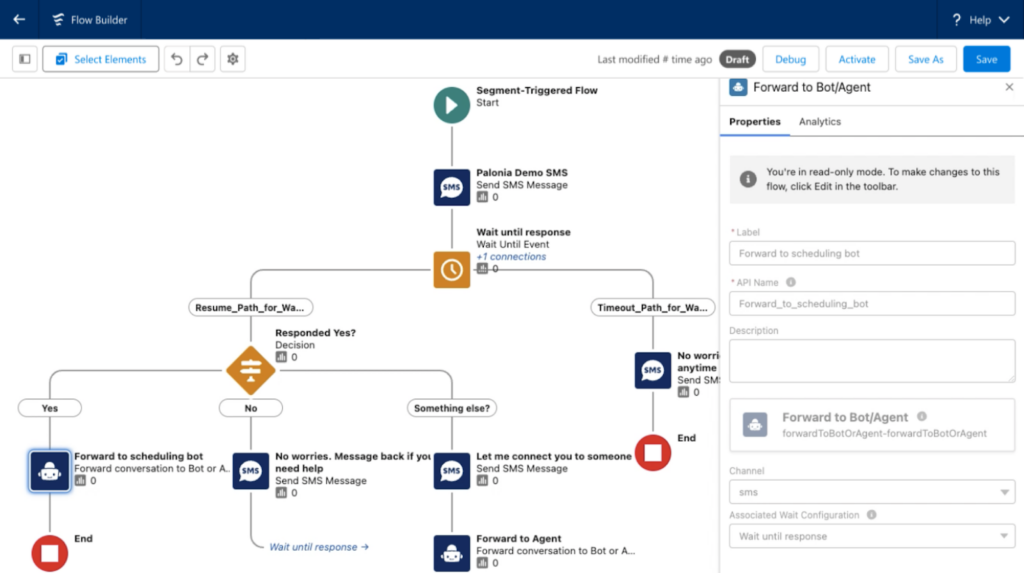The height and width of the screenshot is (573, 1024).
Task: Close the Forward to Bot/Agent panel
Action: (x=1008, y=88)
